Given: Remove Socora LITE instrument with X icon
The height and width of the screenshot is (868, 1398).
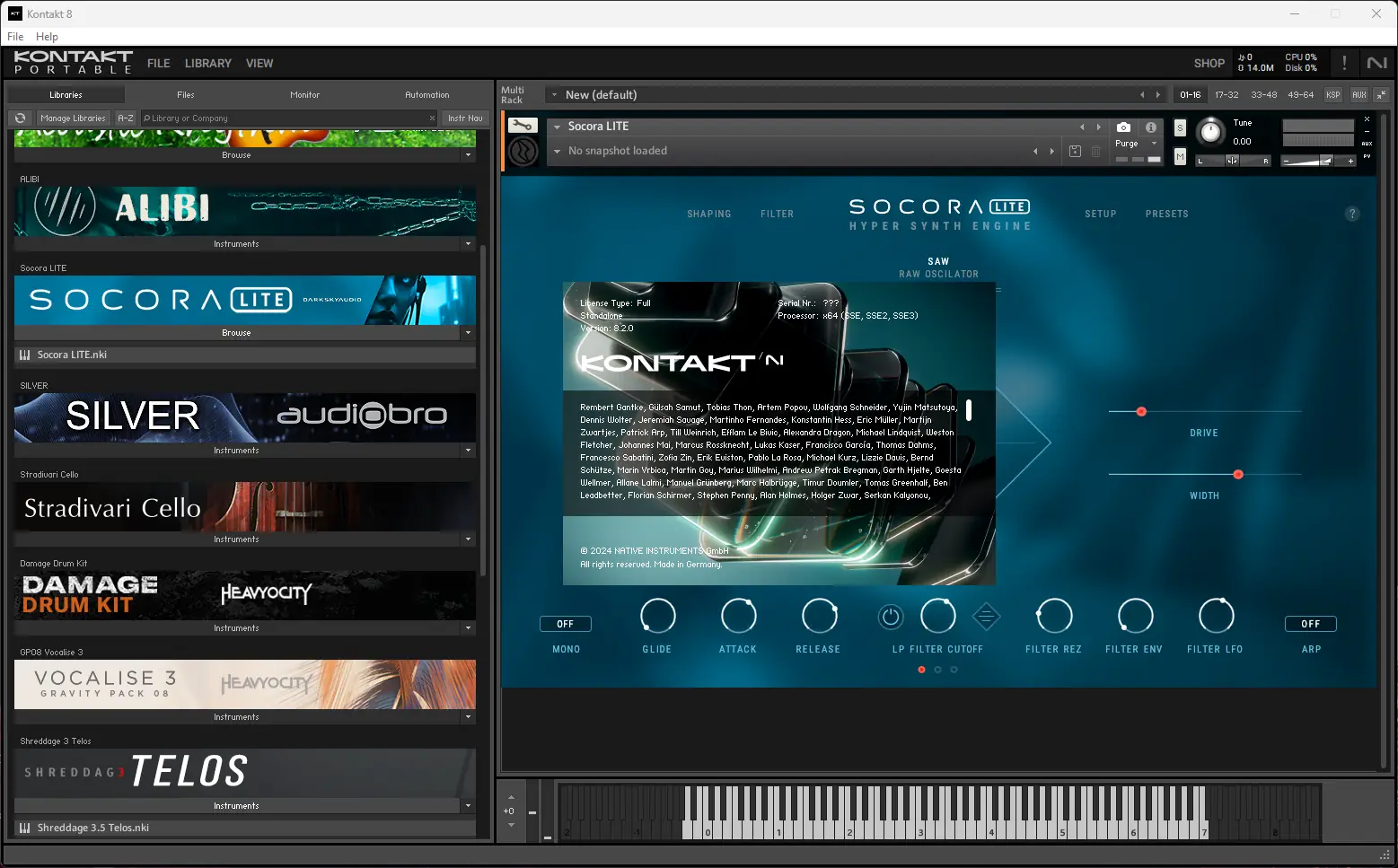Looking at the screenshot, I should tap(1367, 119).
